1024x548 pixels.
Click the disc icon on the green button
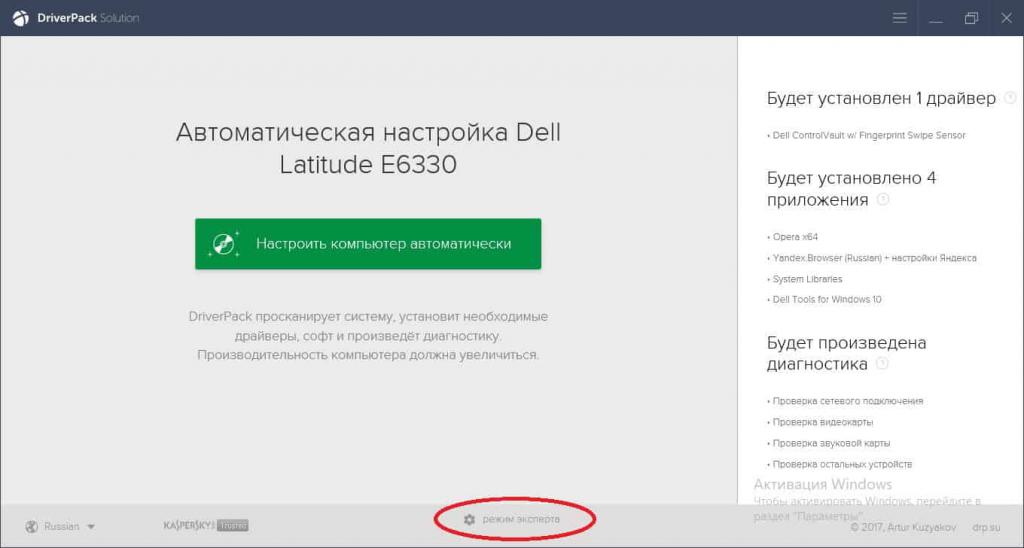[223, 244]
